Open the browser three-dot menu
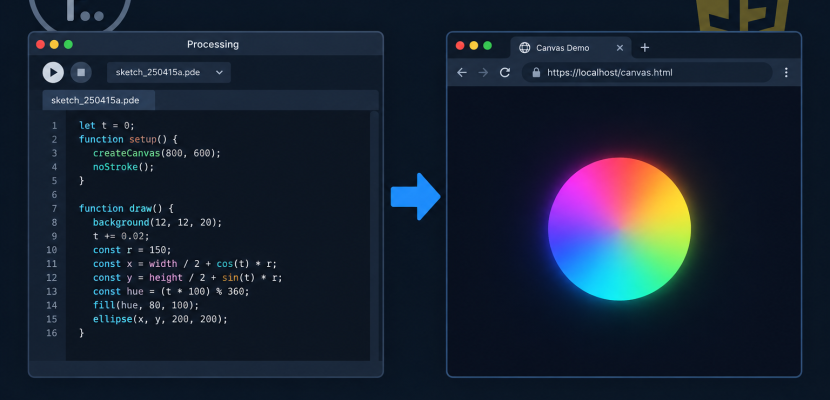The height and width of the screenshot is (400, 830). 786,72
